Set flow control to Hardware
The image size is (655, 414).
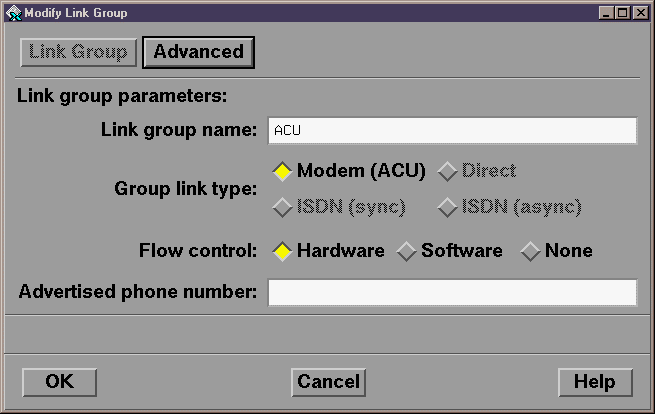pyautogui.click(x=328, y=251)
